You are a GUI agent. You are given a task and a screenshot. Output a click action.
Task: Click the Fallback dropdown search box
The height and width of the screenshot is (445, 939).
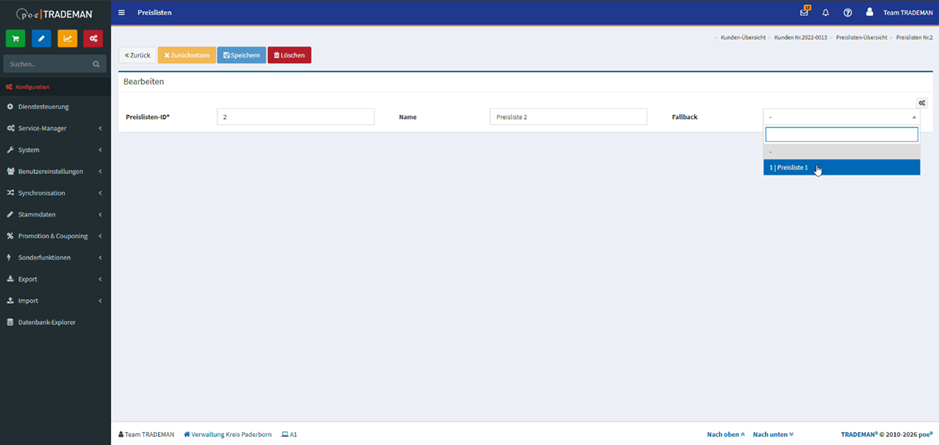click(841, 134)
